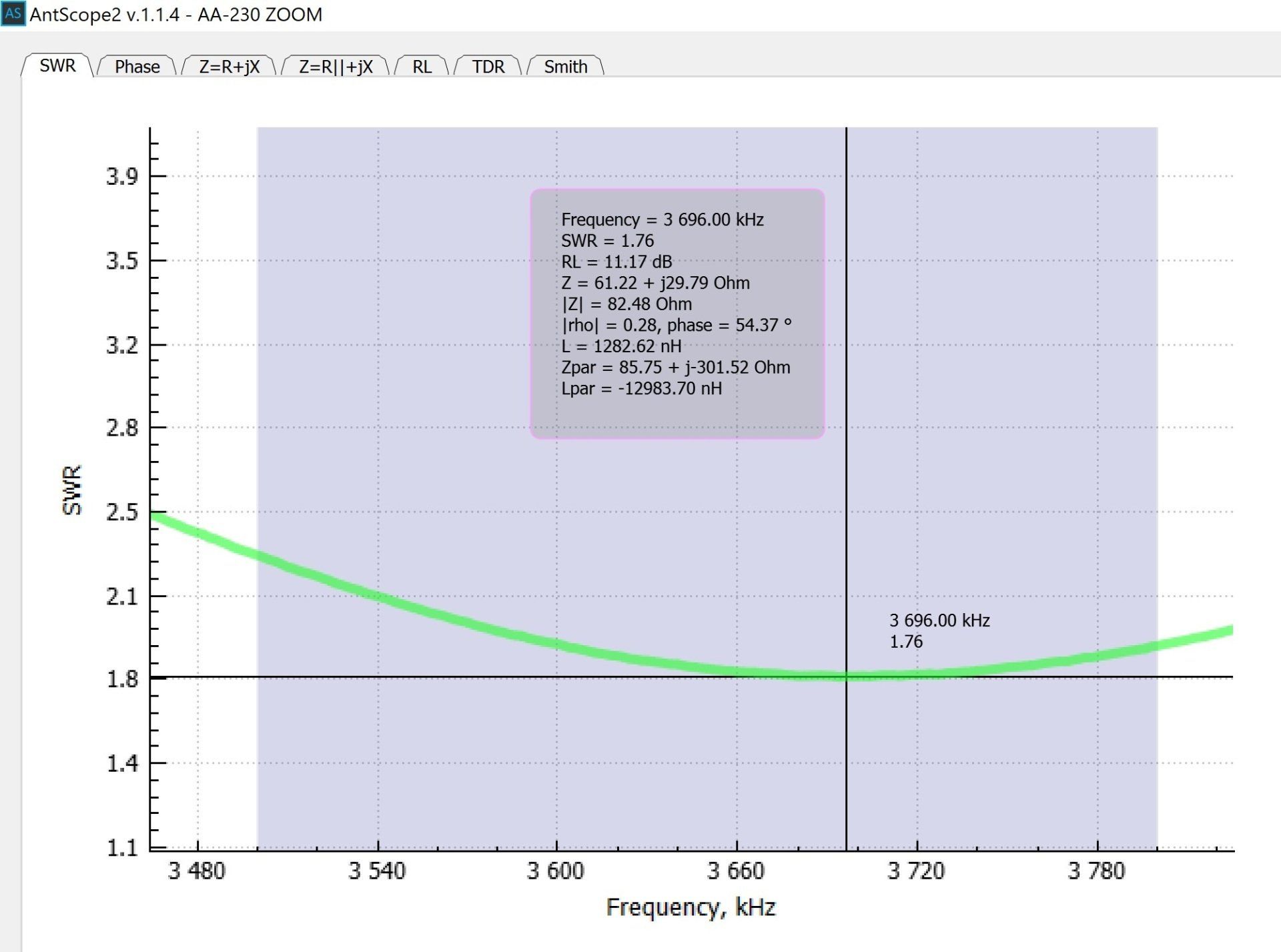
Task: Click the vertical SWR axis title
Action: coord(72,490)
